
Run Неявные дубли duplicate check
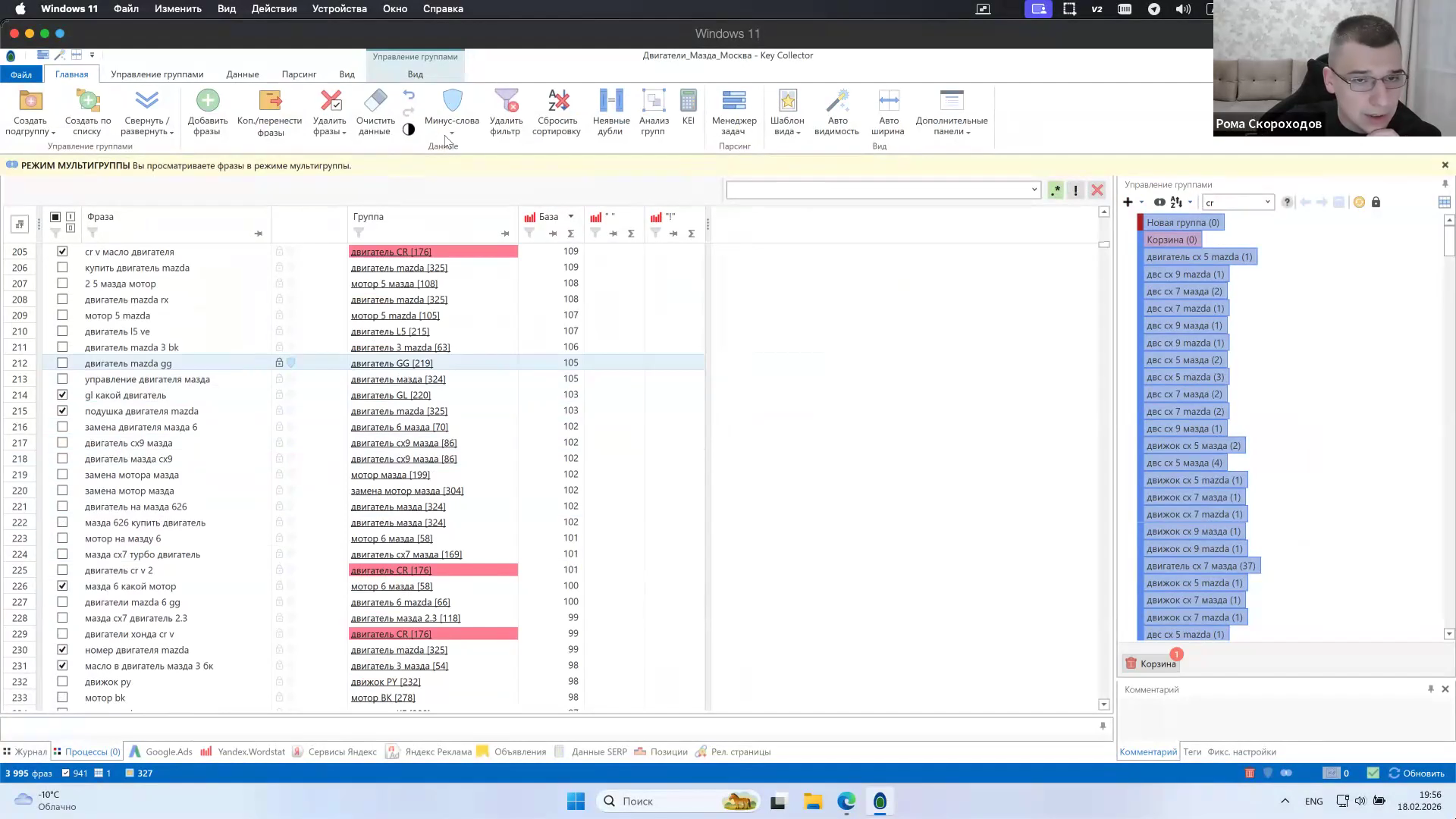pyautogui.click(x=611, y=112)
